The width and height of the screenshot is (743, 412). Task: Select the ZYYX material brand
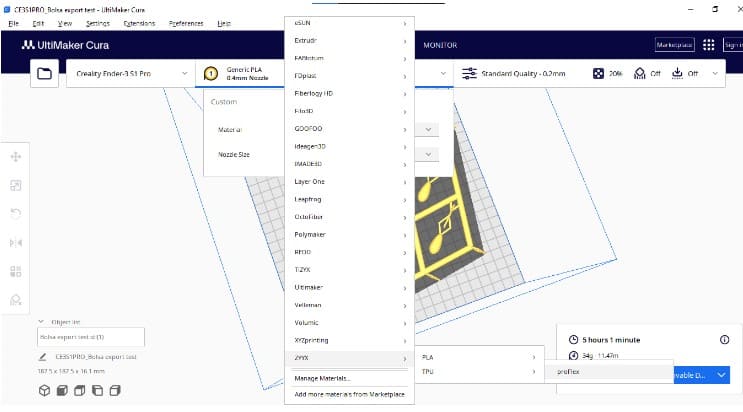tap(349, 358)
